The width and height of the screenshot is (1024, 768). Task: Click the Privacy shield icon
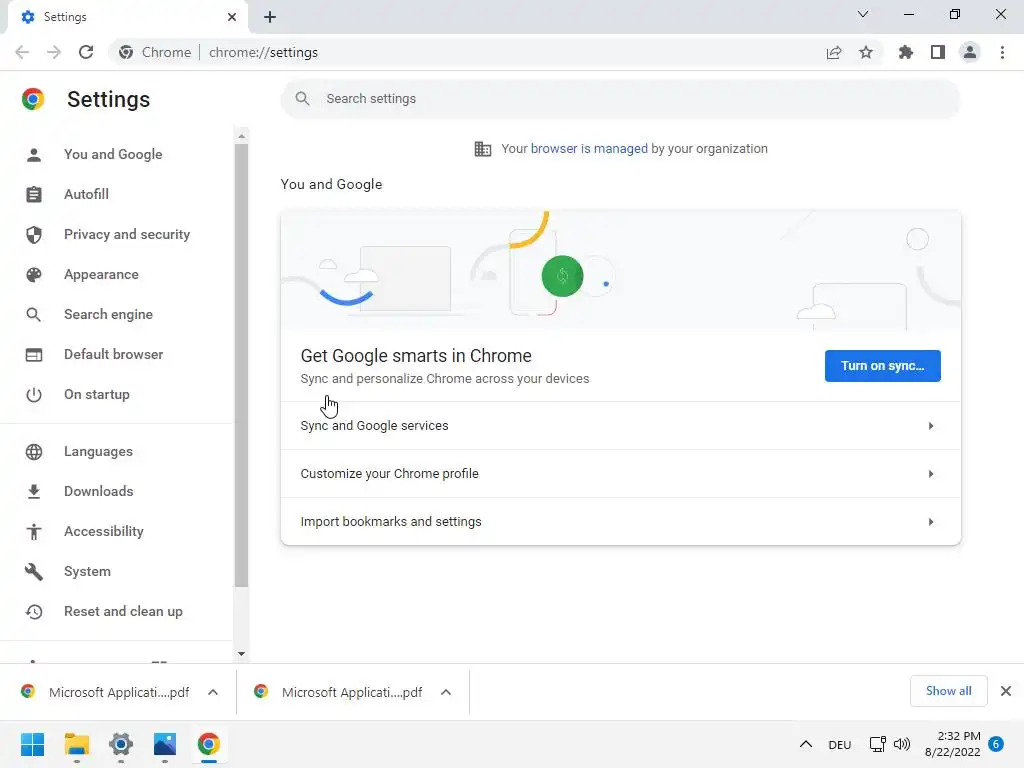tap(34, 234)
